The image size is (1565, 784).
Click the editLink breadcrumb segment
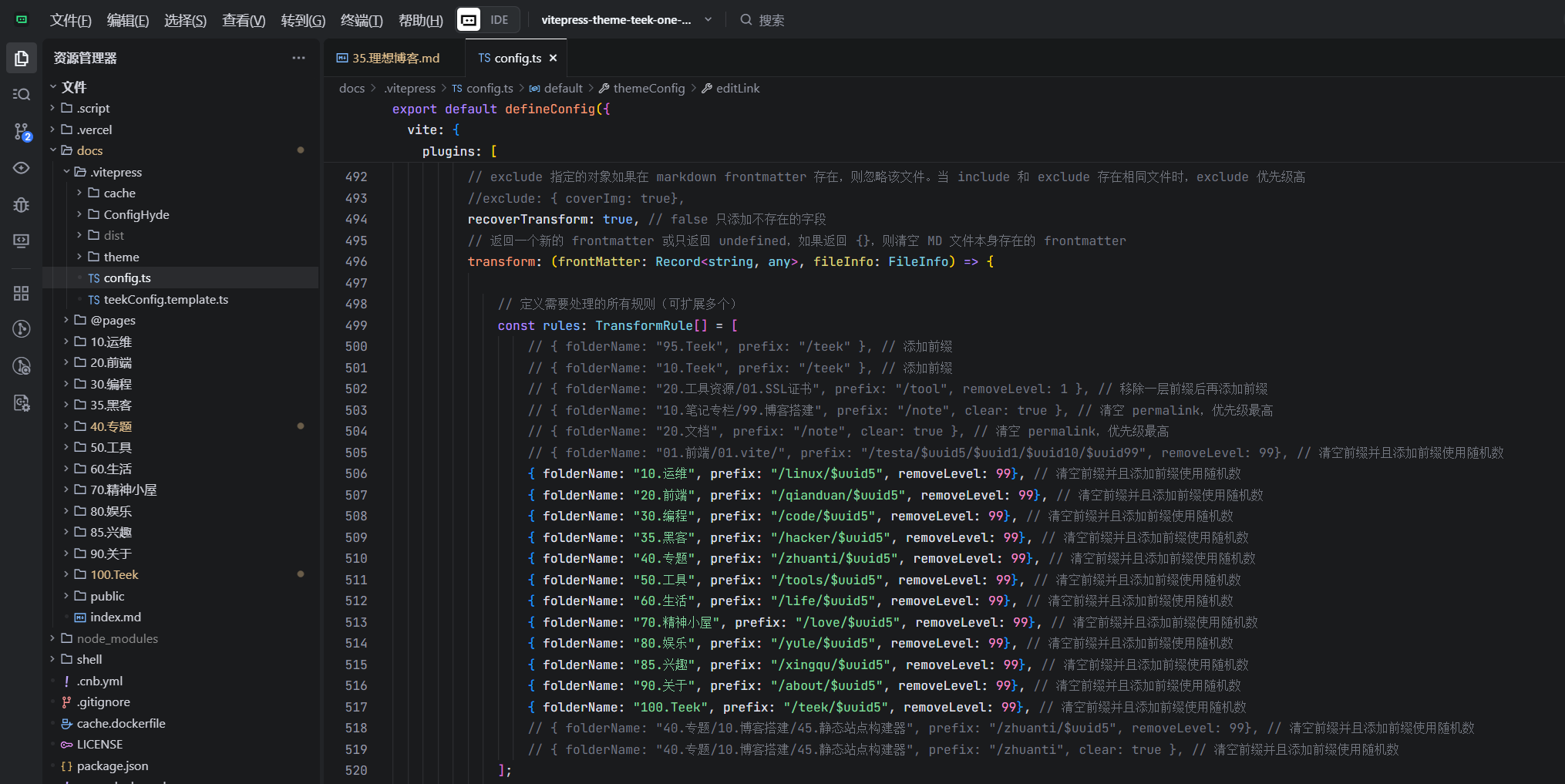click(x=731, y=88)
